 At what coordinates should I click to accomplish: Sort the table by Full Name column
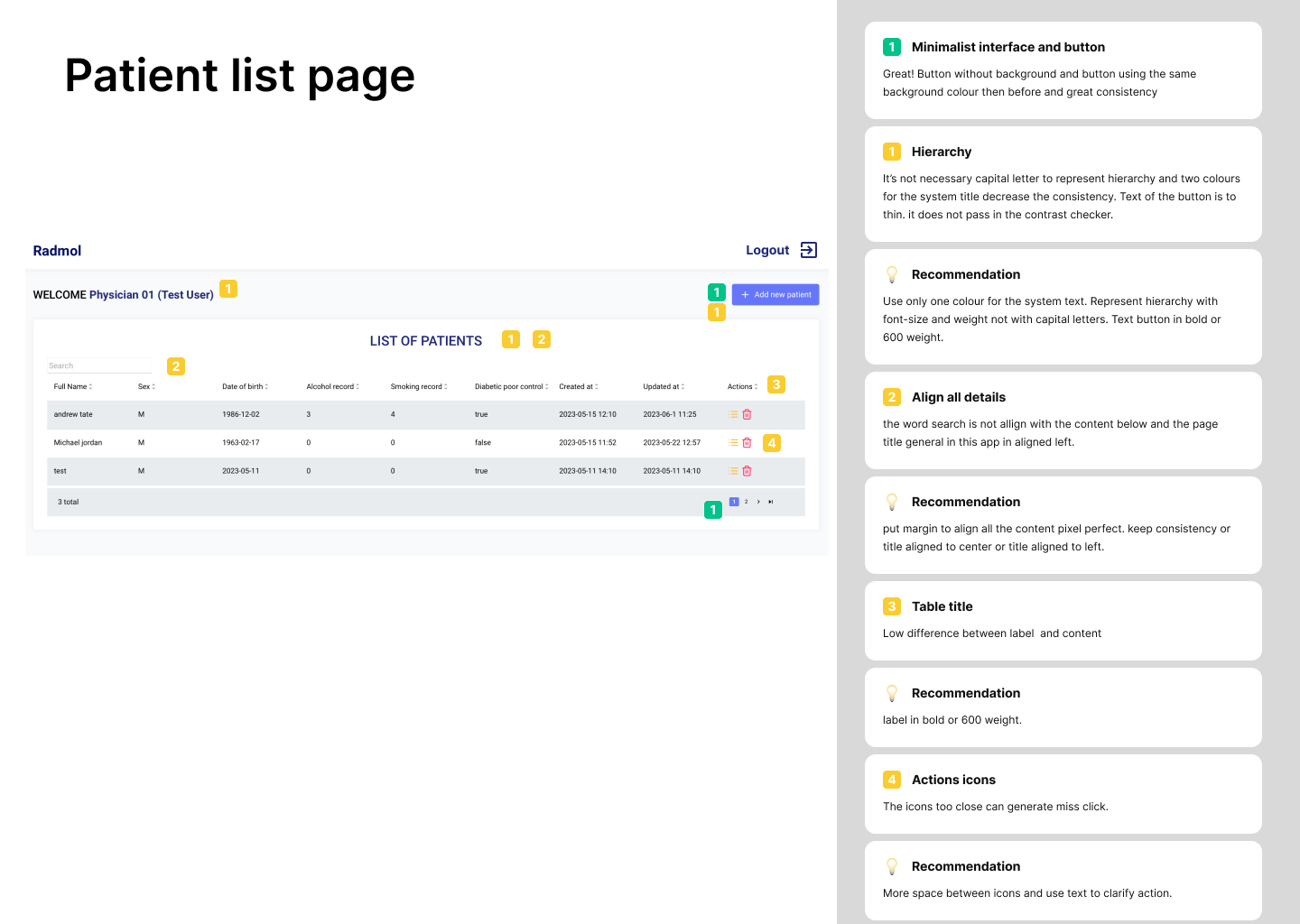point(71,386)
